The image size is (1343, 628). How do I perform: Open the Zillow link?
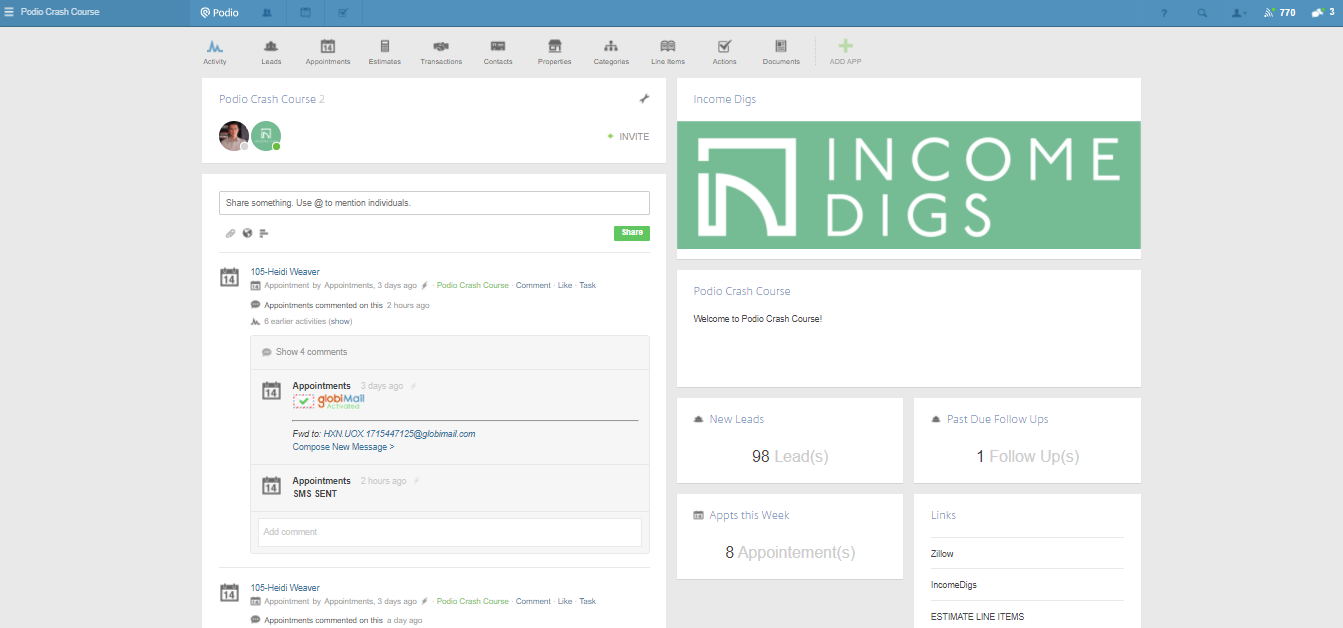click(942, 553)
